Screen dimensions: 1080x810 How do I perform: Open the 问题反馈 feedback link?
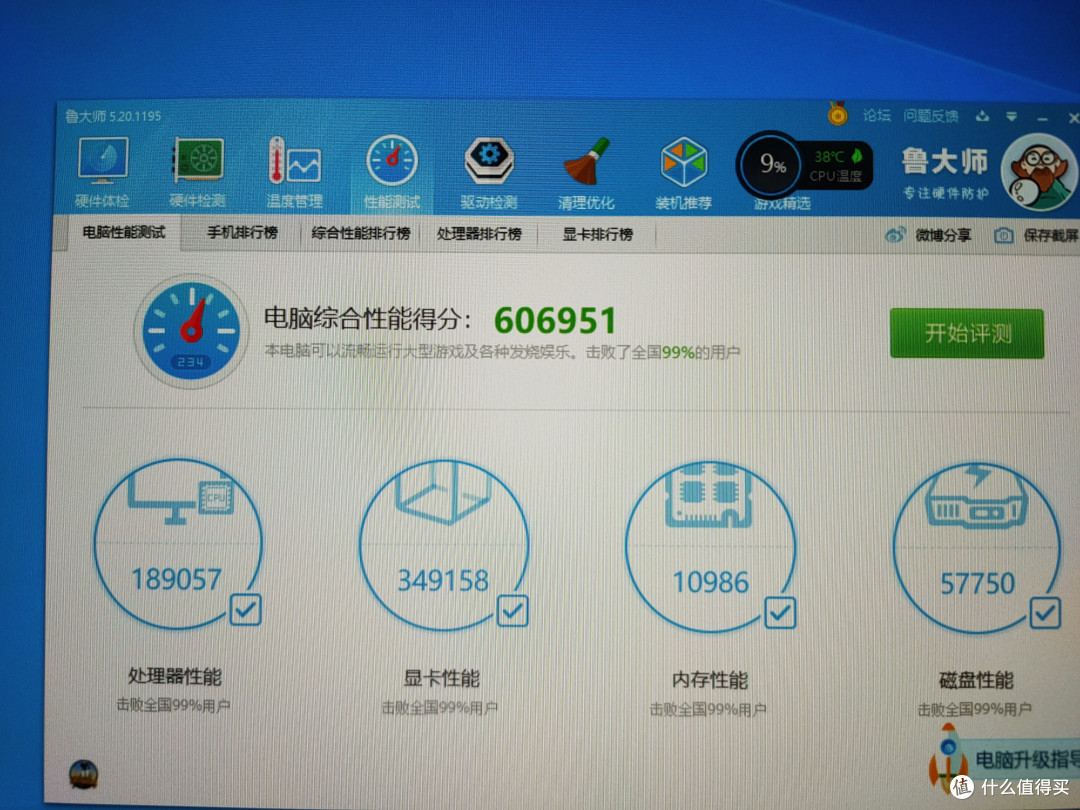931,116
